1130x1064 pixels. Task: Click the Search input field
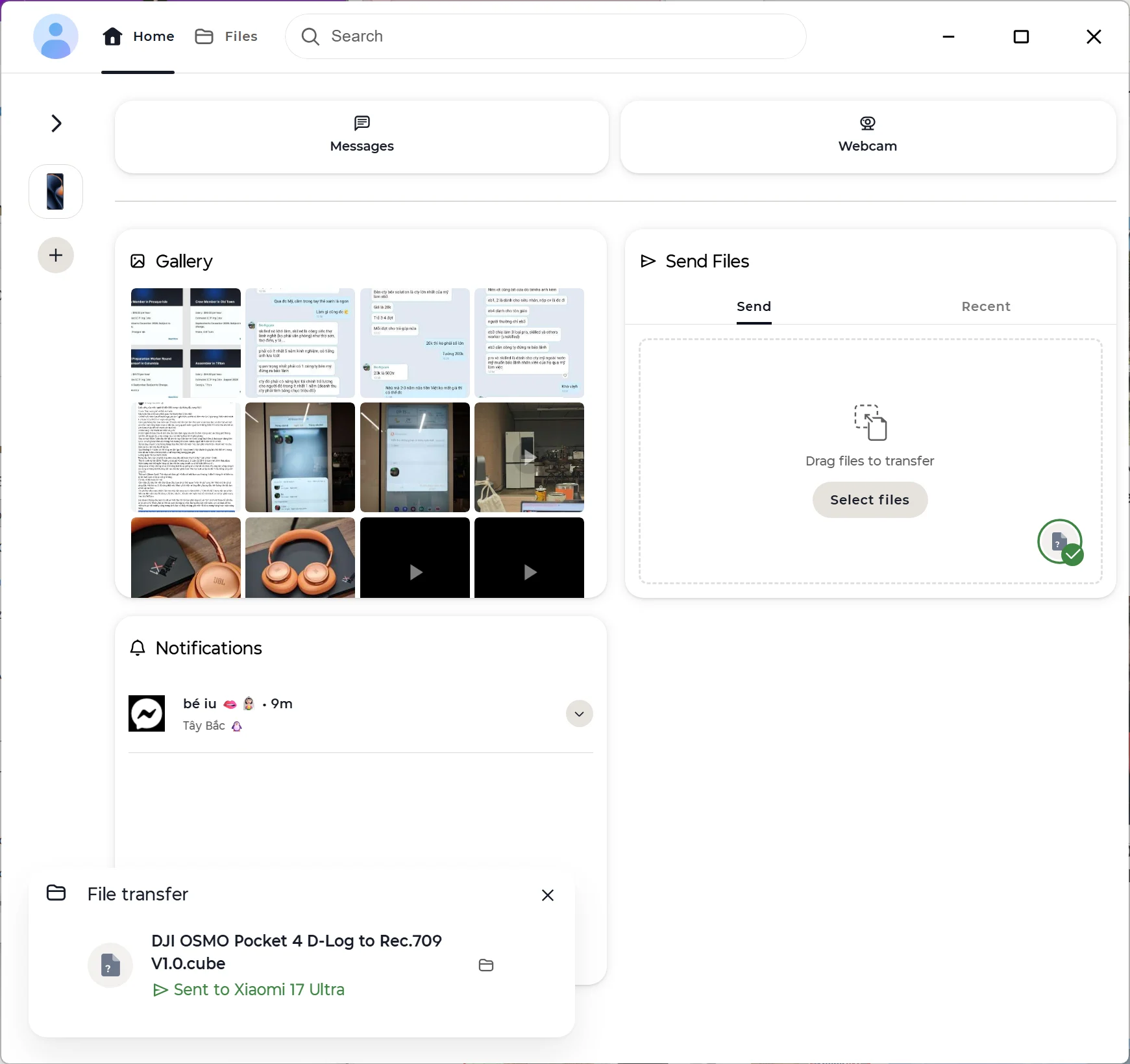(545, 36)
